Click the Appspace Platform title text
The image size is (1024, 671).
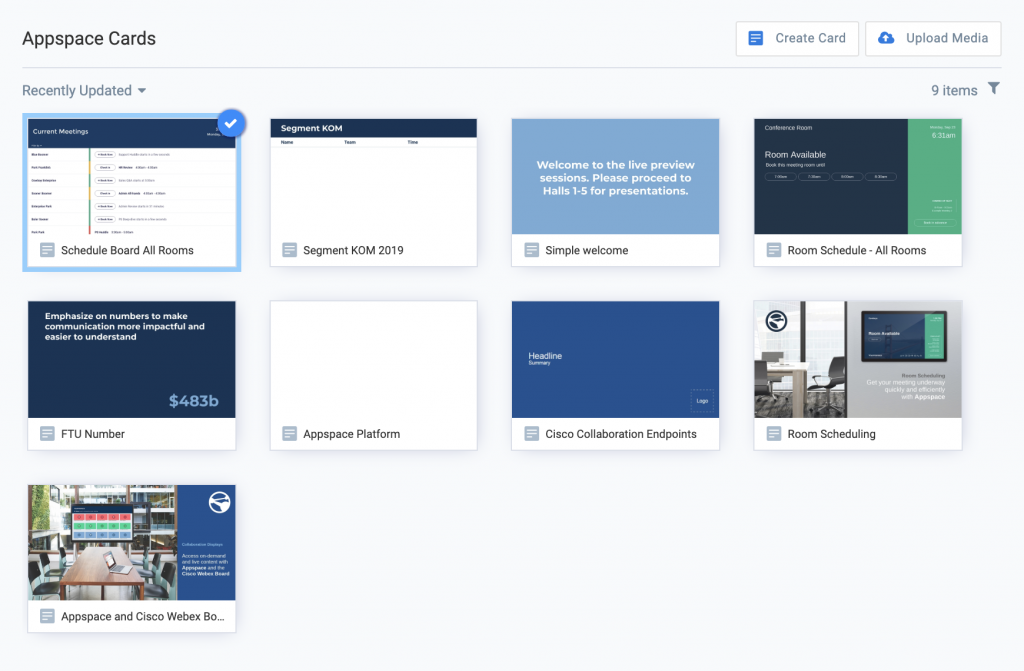351,434
